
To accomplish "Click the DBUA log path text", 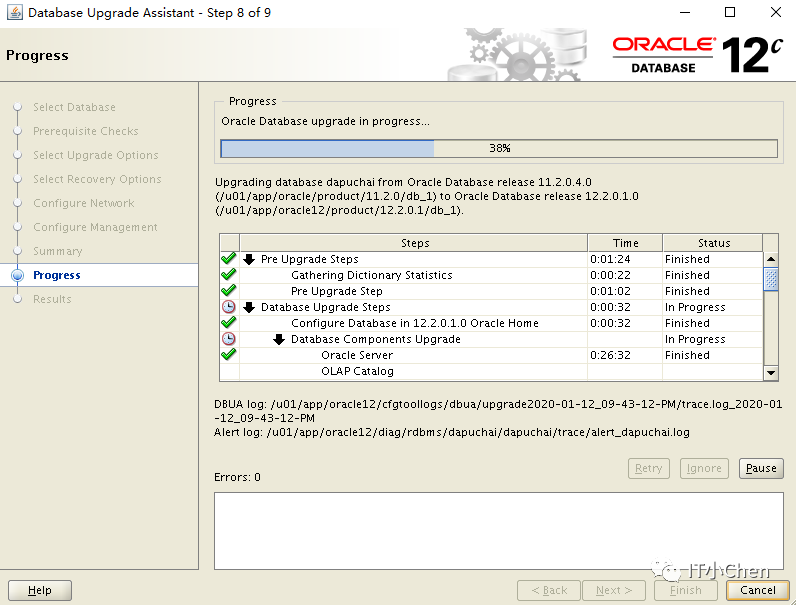I will (x=498, y=411).
